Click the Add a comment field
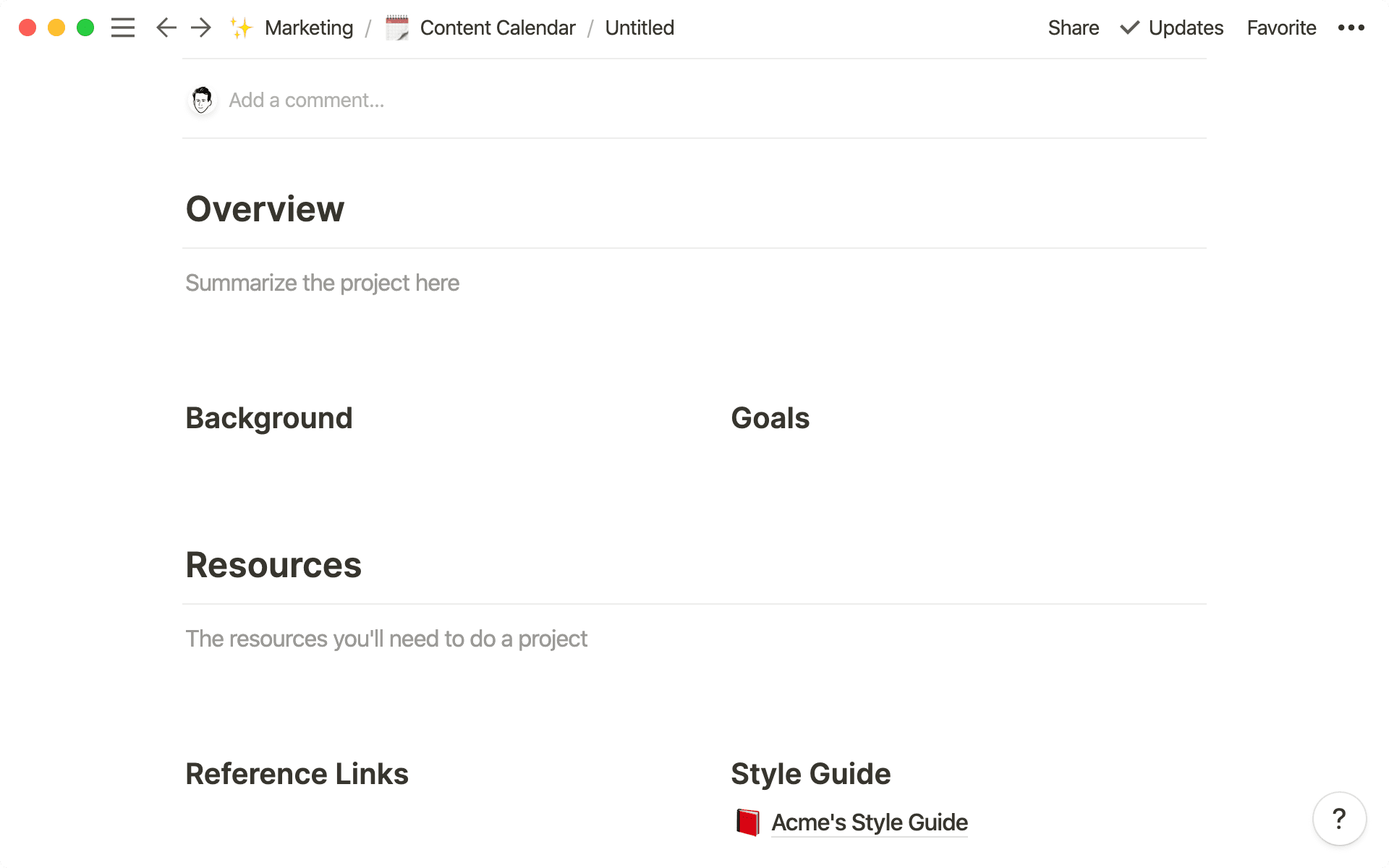Image resolution: width=1389 pixels, height=868 pixels. coord(307,100)
